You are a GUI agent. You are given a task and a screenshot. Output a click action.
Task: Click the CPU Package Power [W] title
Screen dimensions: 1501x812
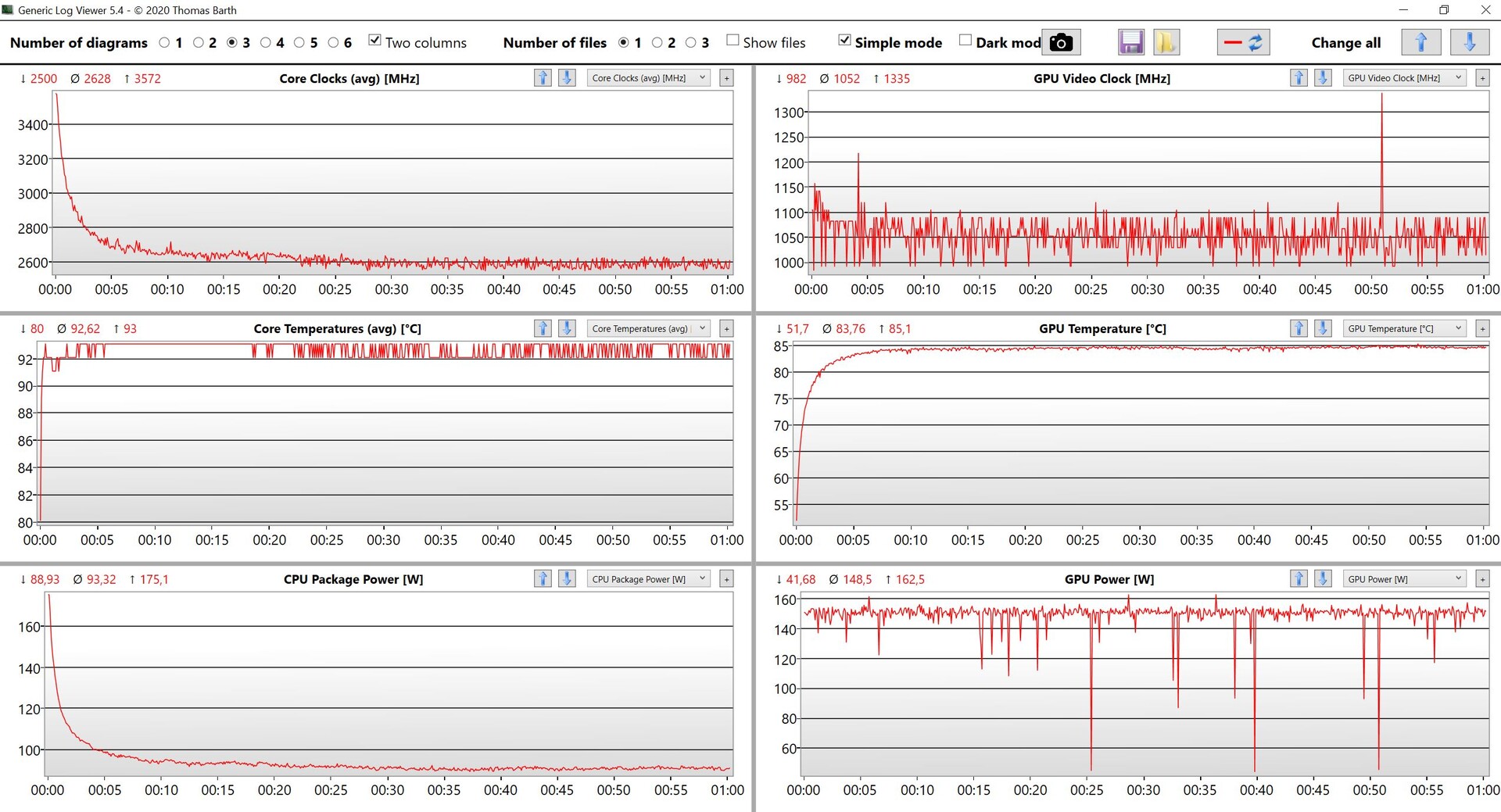[353, 579]
